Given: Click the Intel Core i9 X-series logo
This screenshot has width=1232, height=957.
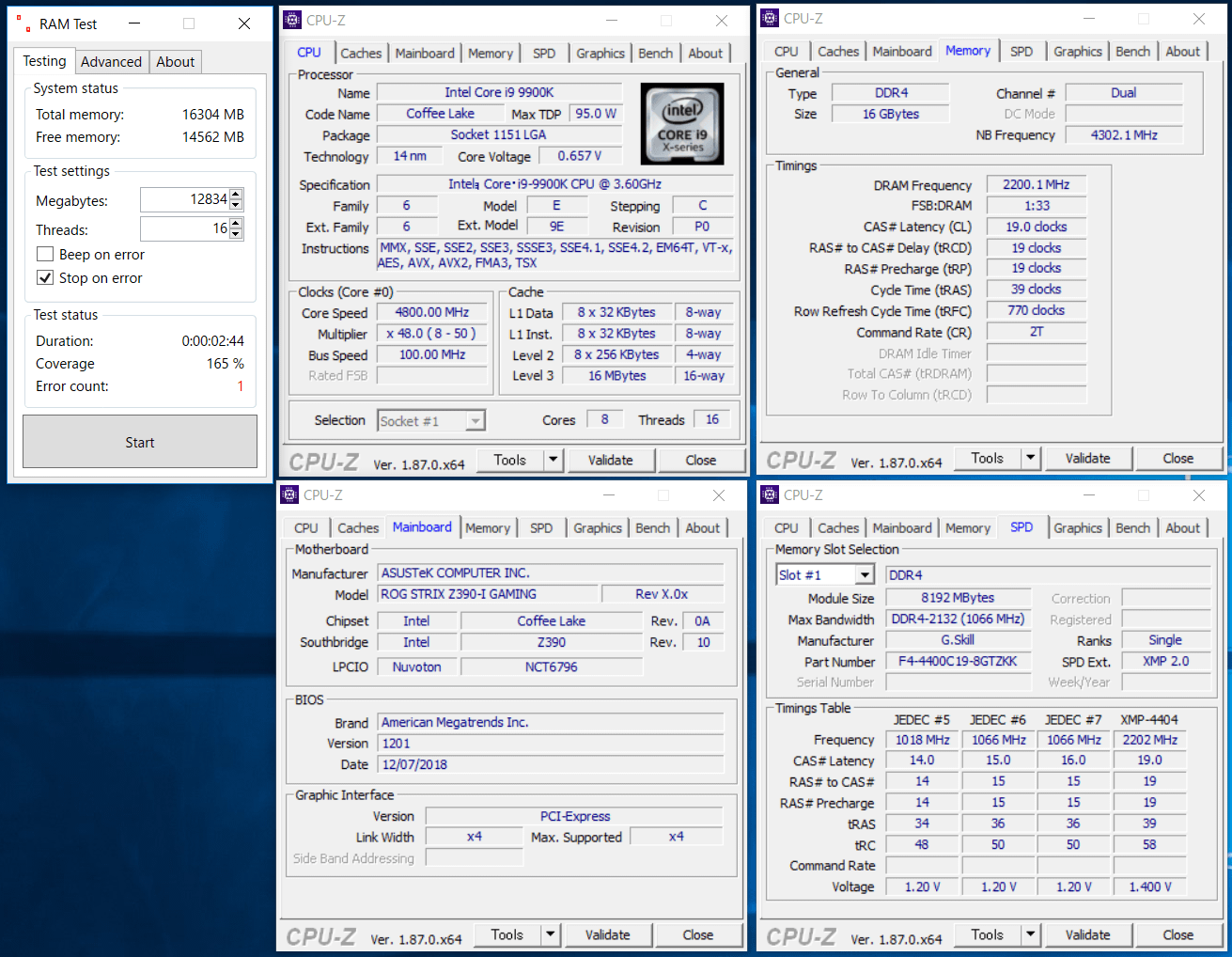Looking at the screenshot, I should tap(682, 123).
